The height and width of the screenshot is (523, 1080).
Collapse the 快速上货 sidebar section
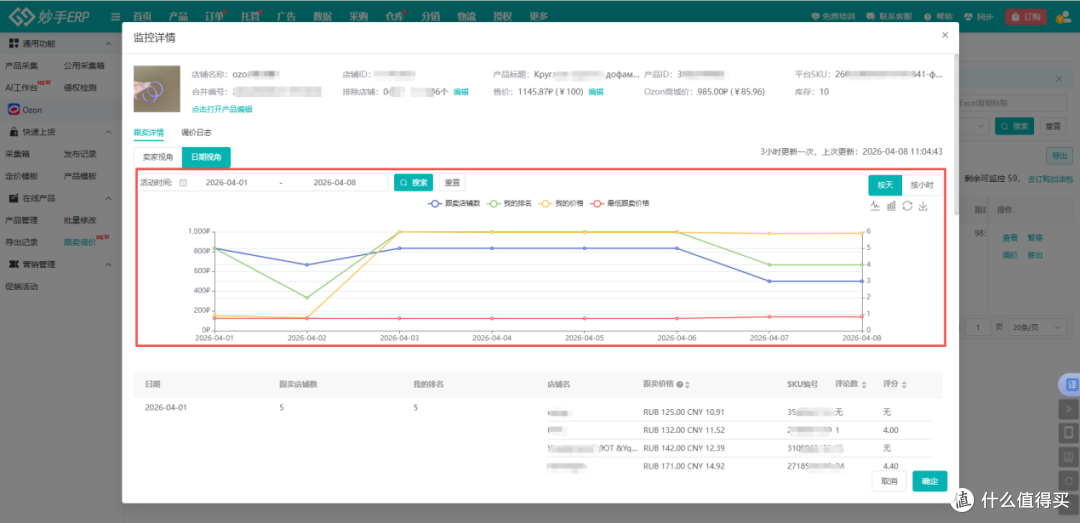107,132
